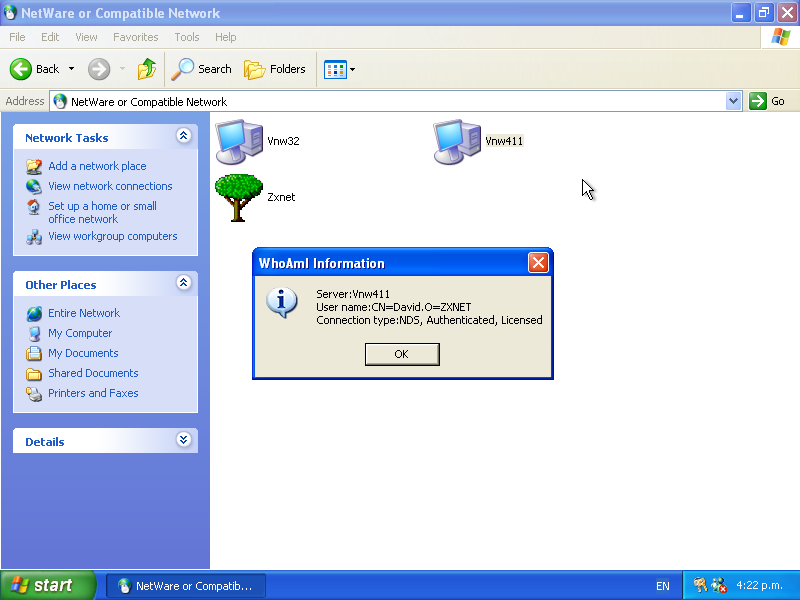This screenshot has height=600, width=800.
Task: Expand the Details panel
Action: (x=184, y=440)
